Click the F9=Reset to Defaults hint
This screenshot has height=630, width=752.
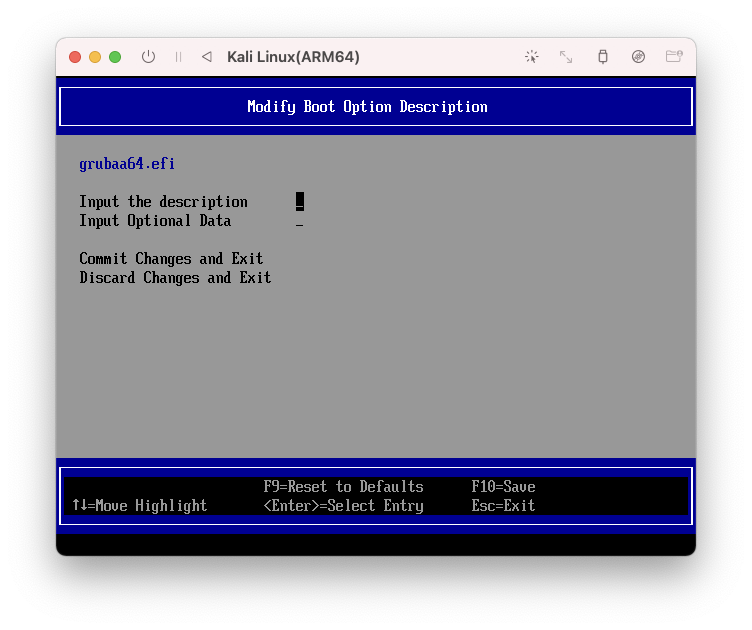(x=343, y=487)
